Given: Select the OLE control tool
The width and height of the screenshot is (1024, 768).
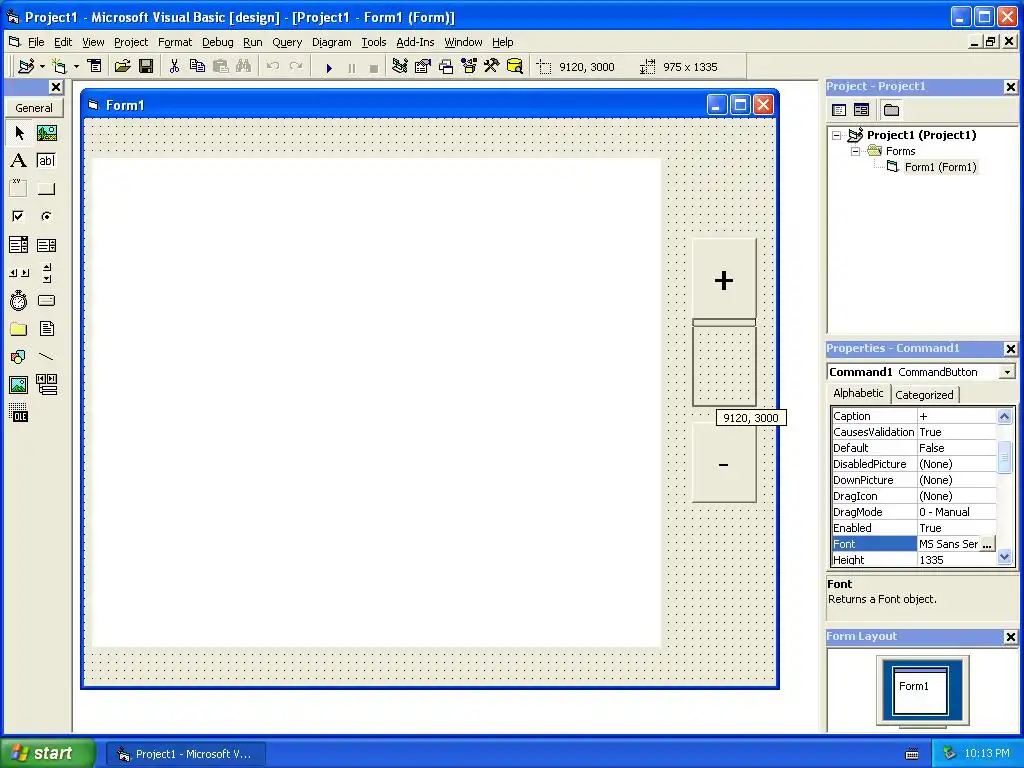Looking at the screenshot, I should click(19, 413).
